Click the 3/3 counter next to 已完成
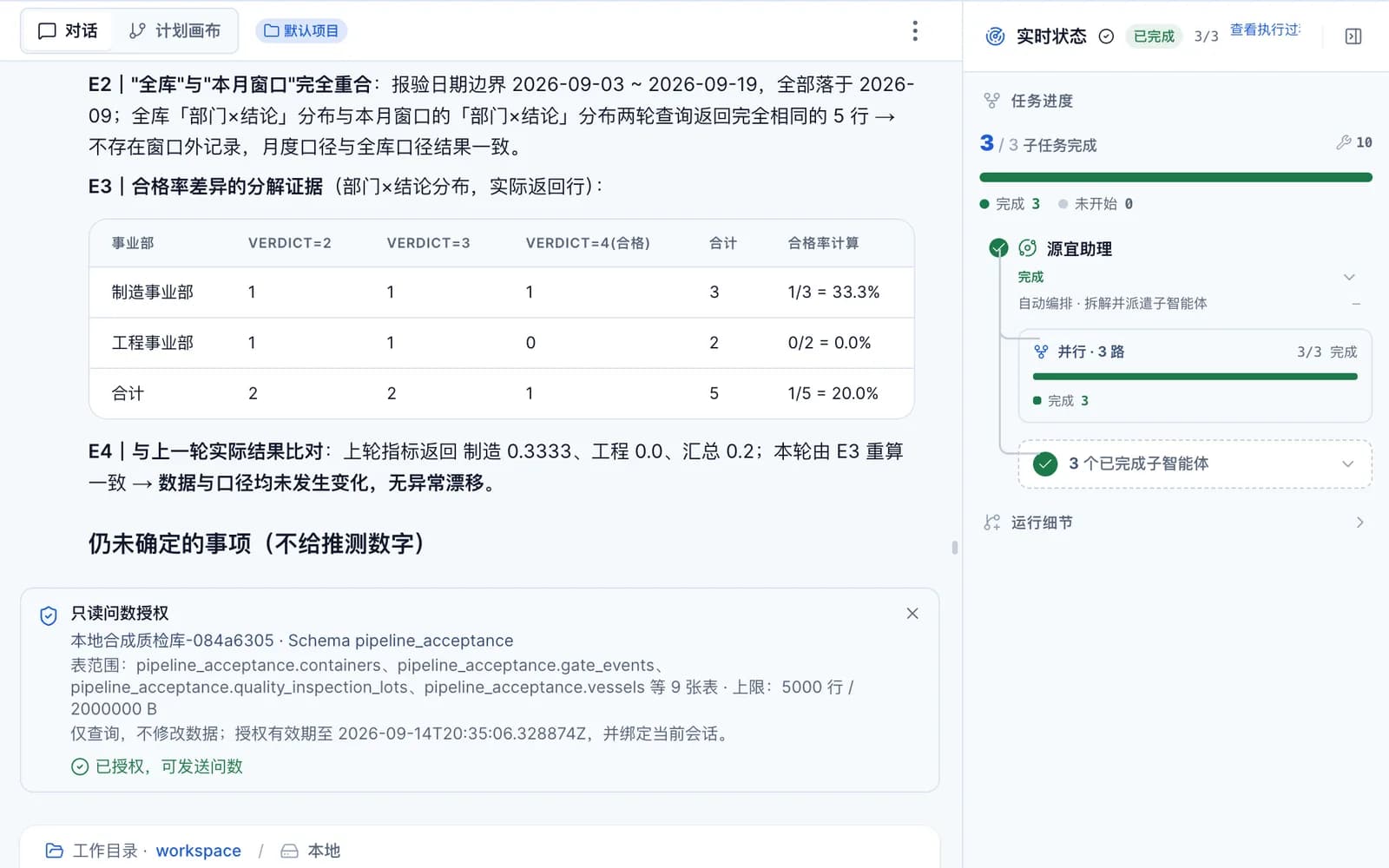1389x868 pixels. [1206, 36]
